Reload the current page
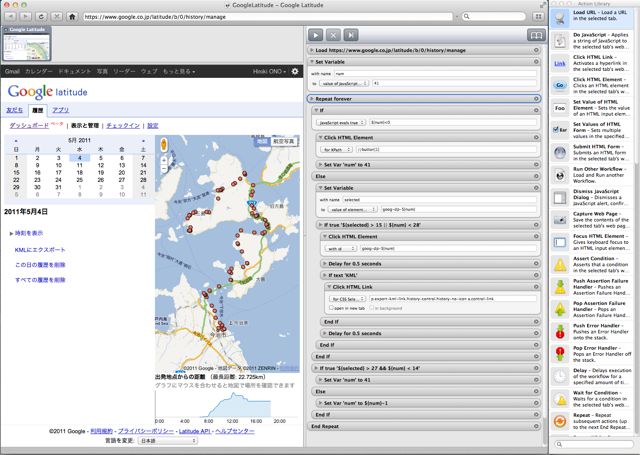The height and width of the screenshot is (455, 640). pos(41,16)
